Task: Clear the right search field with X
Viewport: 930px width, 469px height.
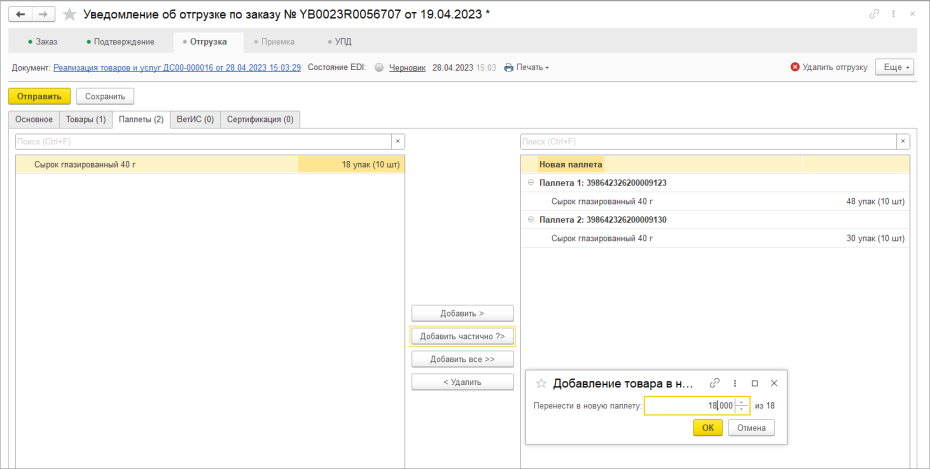Action: (x=903, y=142)
